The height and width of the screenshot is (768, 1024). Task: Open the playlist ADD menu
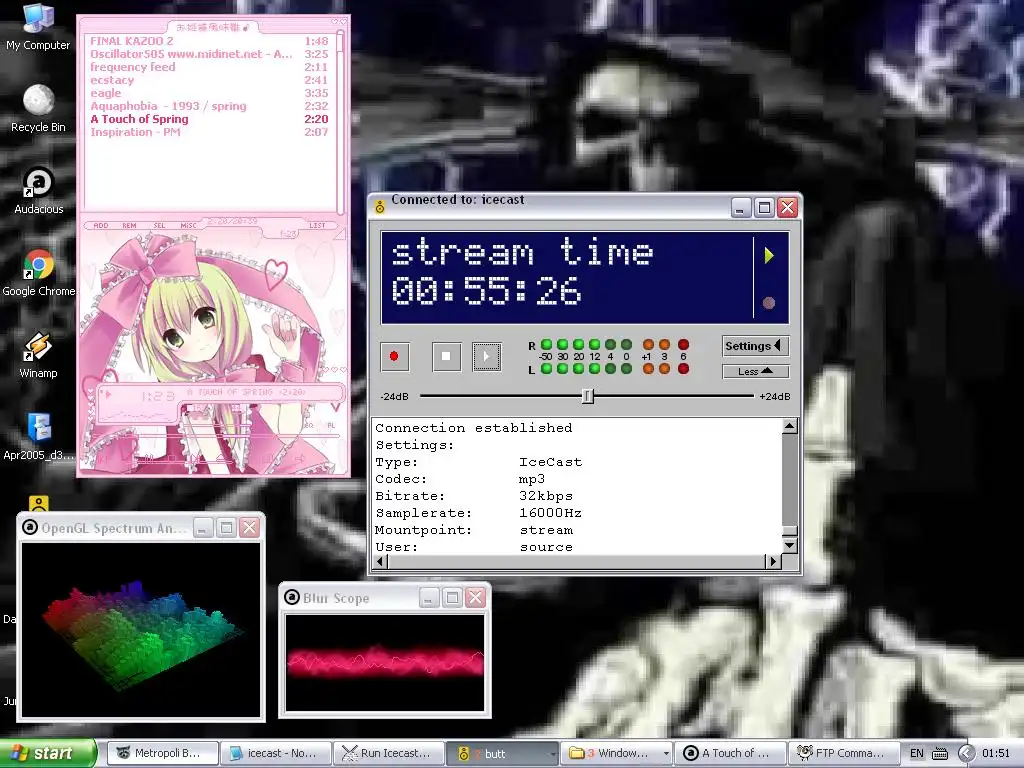point(101,225)
